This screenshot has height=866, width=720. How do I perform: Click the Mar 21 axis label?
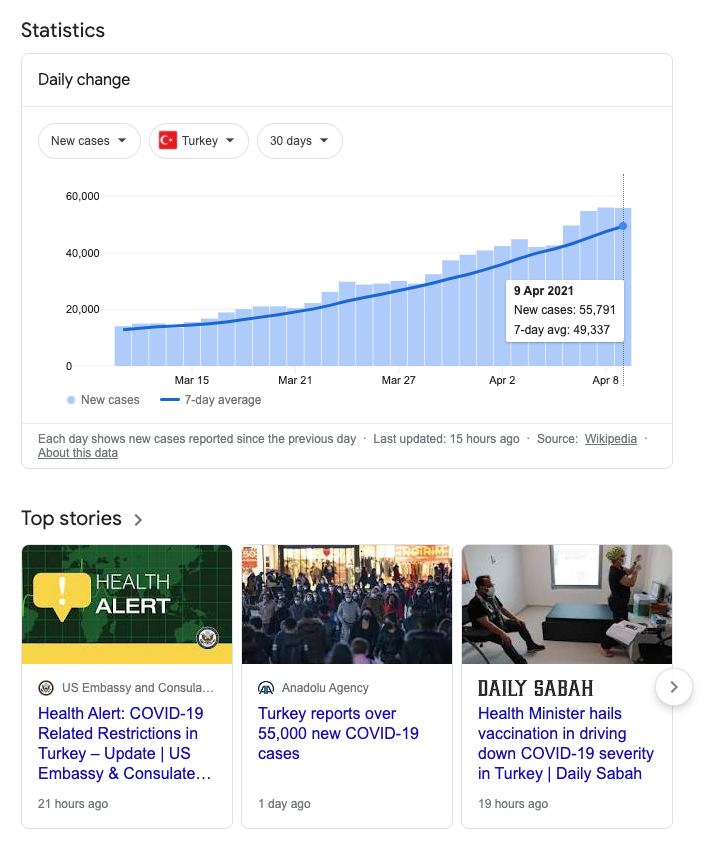point(295,380)
